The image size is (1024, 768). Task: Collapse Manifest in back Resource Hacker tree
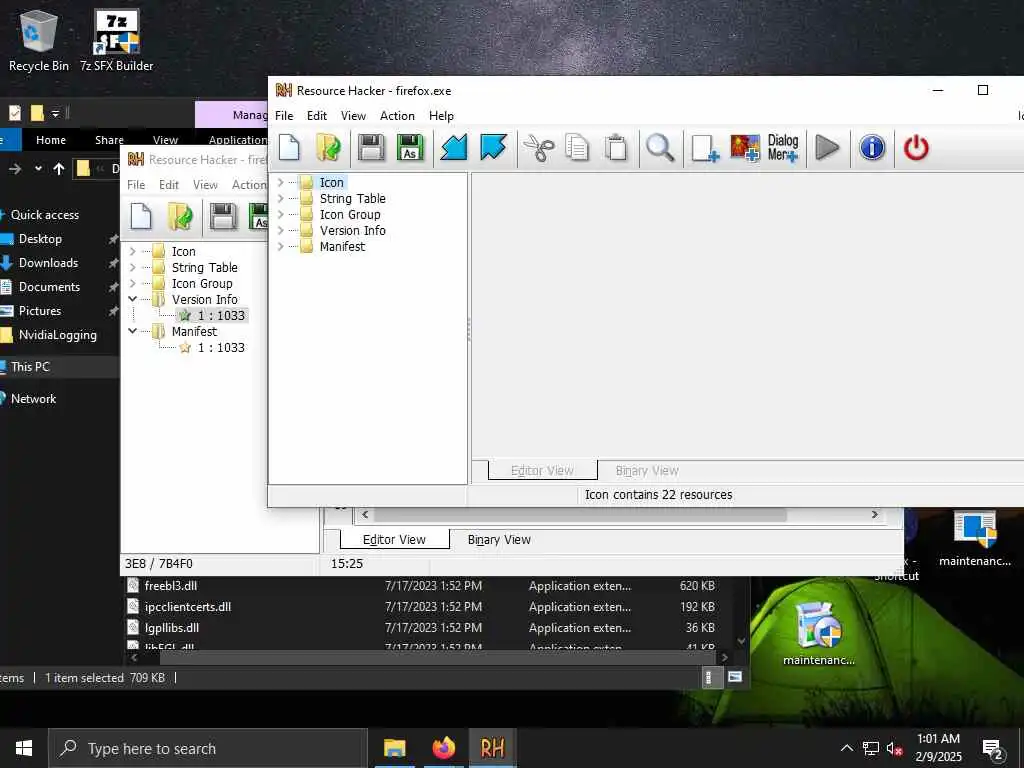tap(133, 331)
